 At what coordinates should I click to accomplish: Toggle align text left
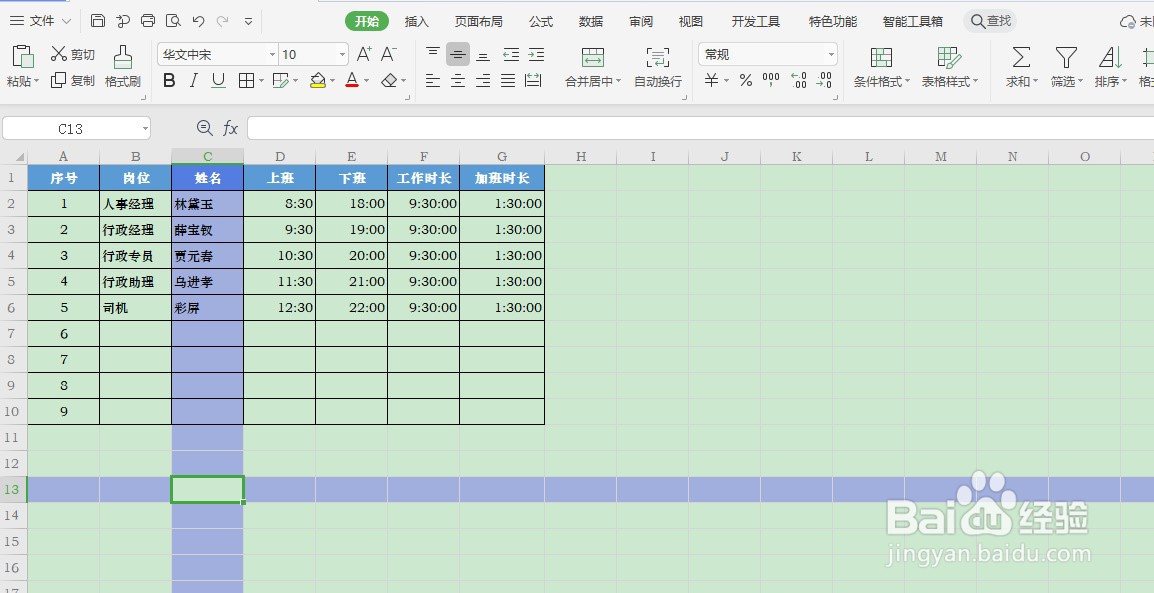[x=433, y=80]
